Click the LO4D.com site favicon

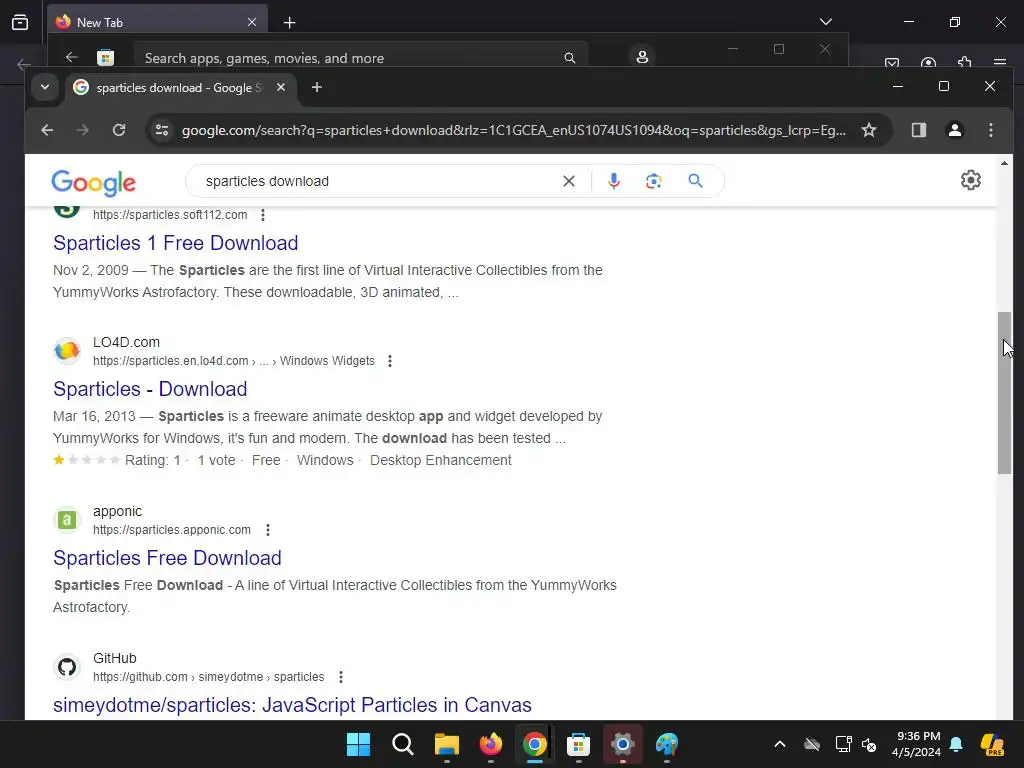[67, 351]
